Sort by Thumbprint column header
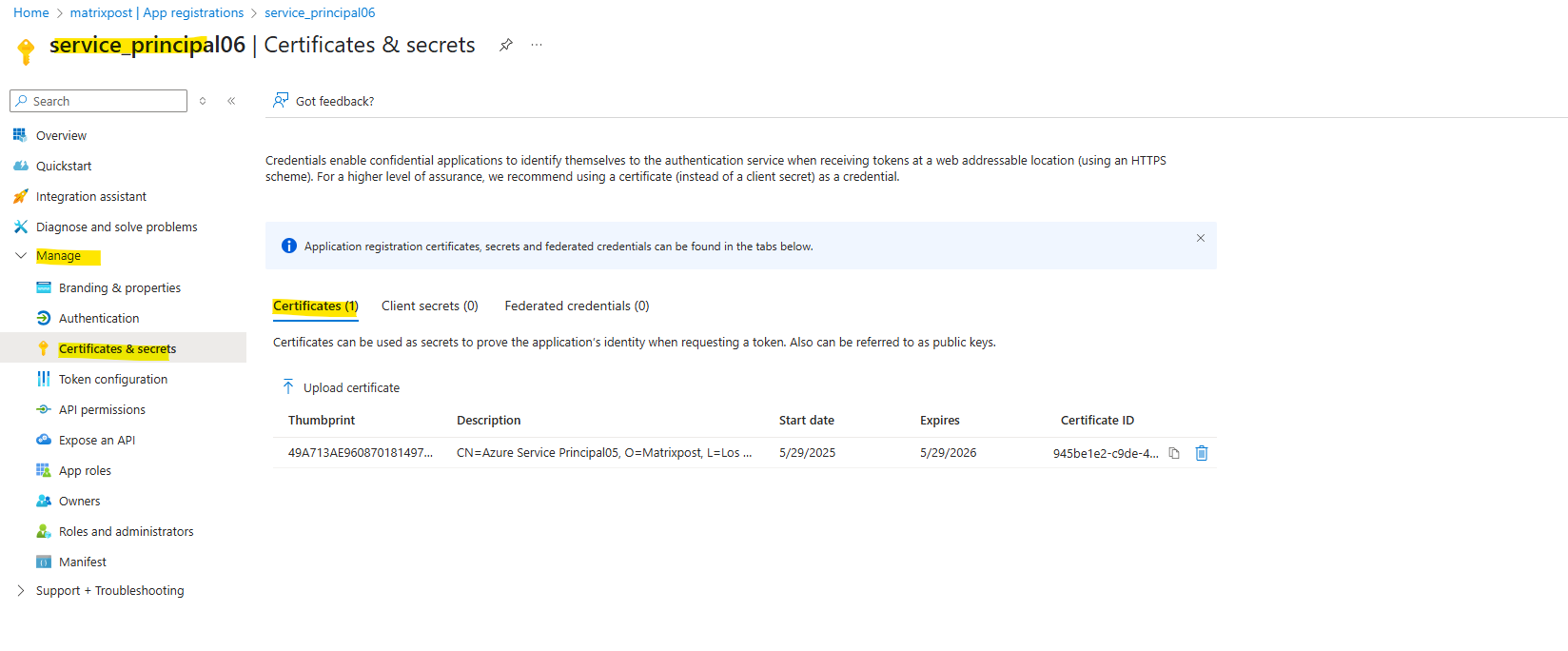1568x651 pixels. pyautogui.click(x=322, y=420)
